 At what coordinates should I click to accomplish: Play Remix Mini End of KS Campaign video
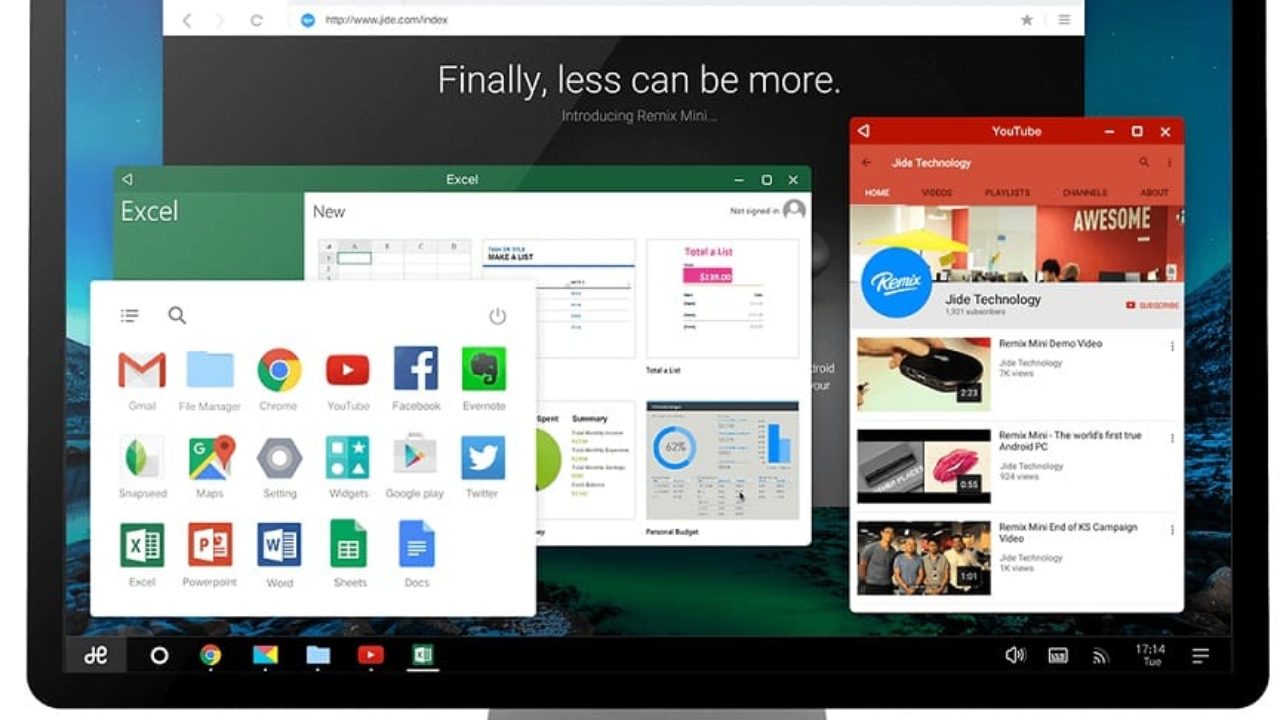pyautogui.click(x=923, y=558)
